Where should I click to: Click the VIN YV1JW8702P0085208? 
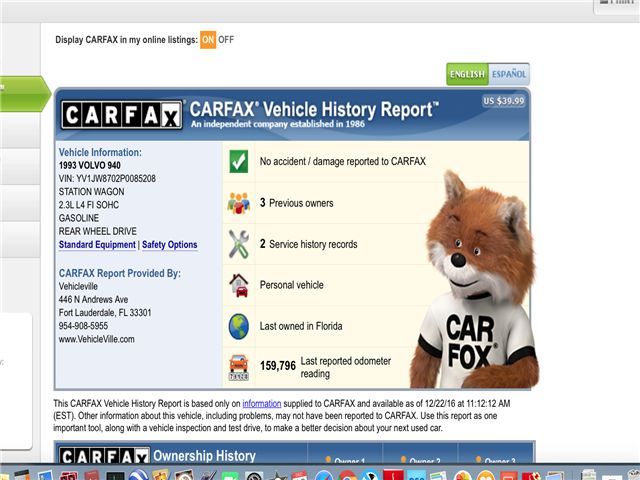coord(107,178)
